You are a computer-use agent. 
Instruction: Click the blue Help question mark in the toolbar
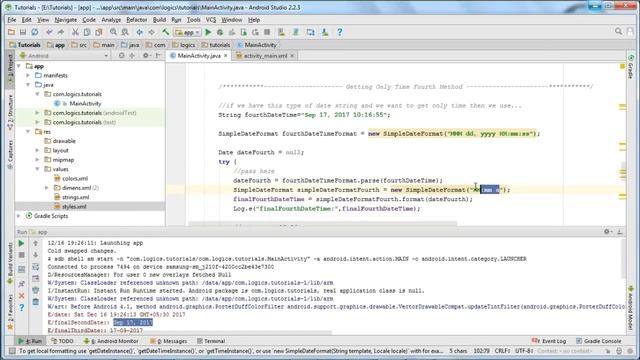point(340,32)
